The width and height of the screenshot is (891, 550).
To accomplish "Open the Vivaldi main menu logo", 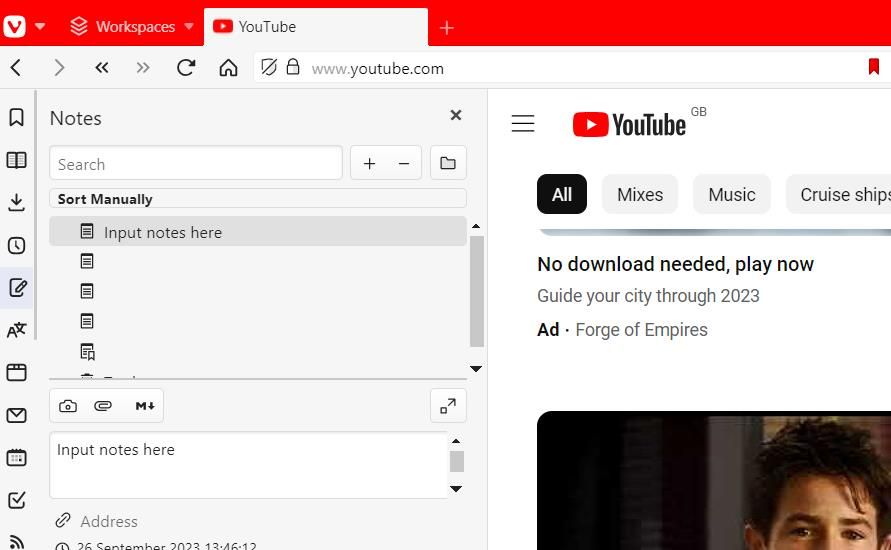I will 14,26.
